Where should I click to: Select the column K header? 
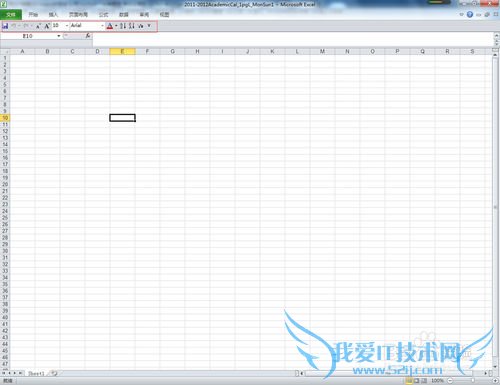[272, 51]
